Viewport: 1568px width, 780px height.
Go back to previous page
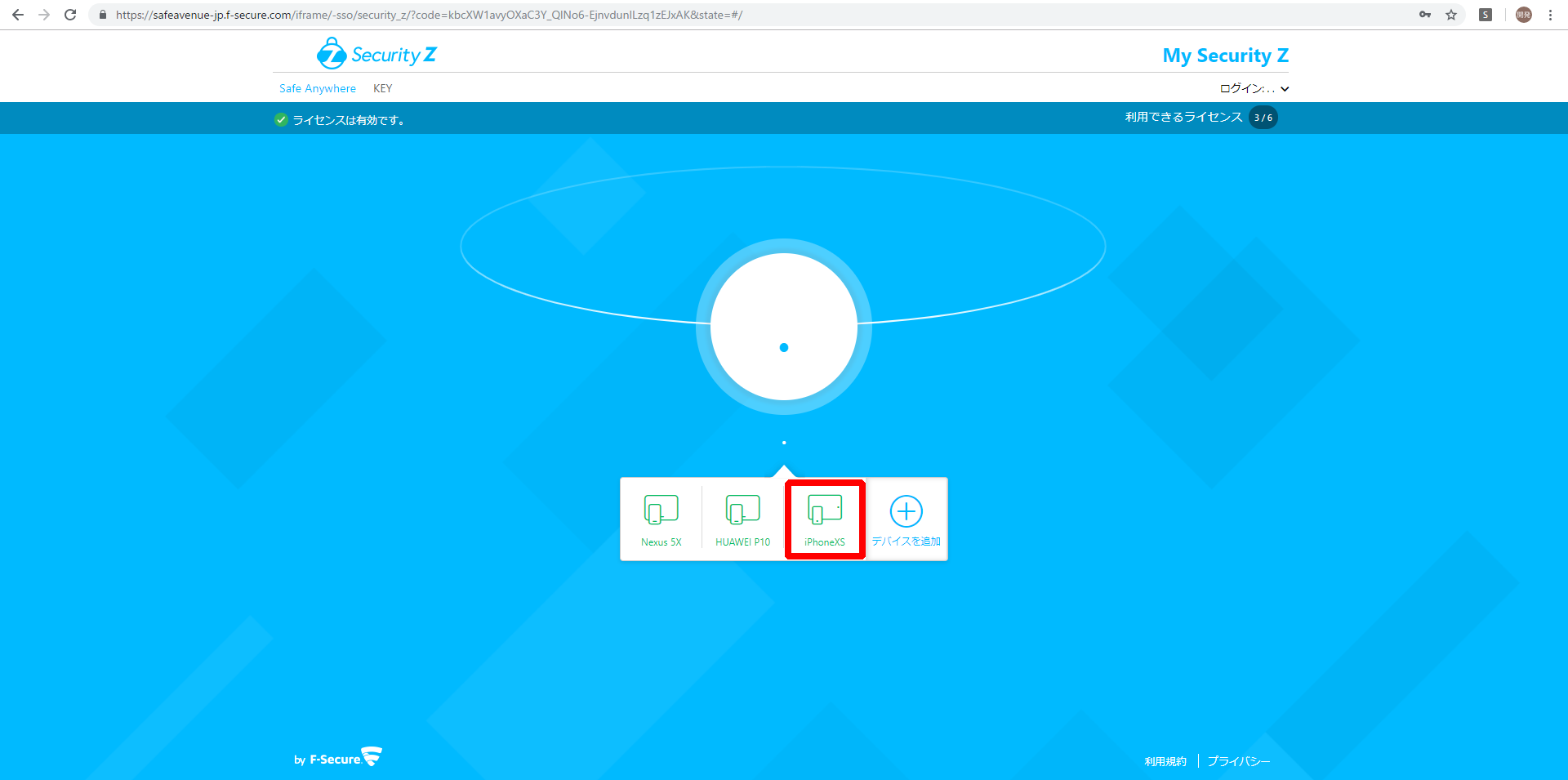pyautogui.click(x=18, y=15)
